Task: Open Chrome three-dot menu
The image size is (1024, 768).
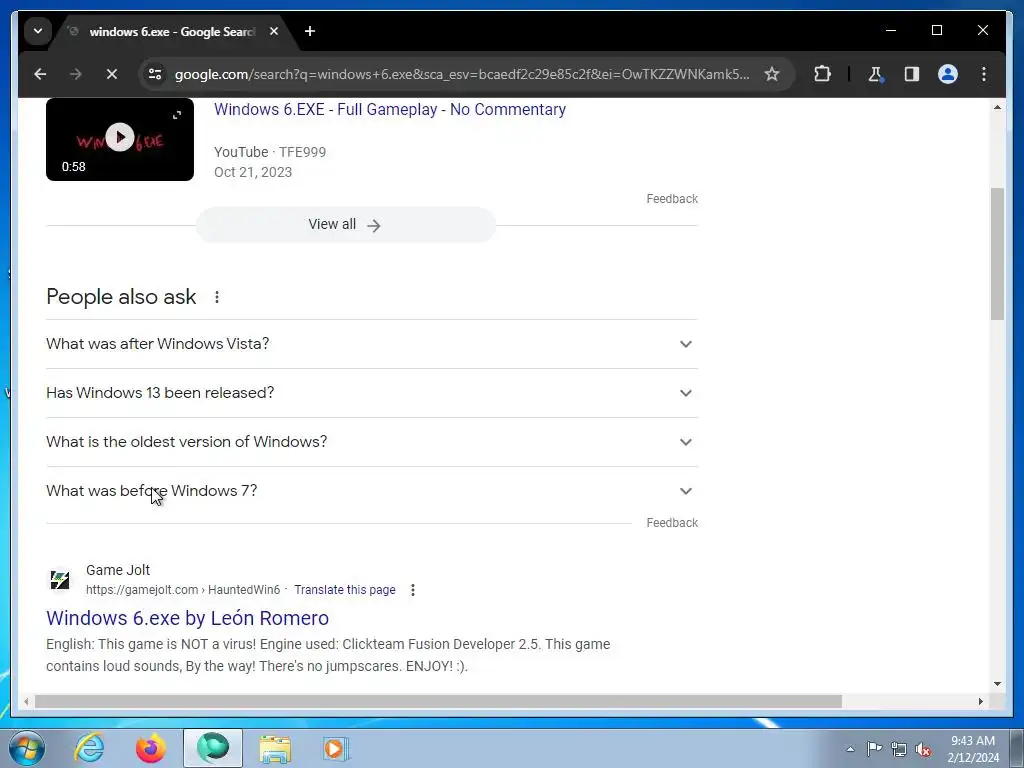Action: (984, 74)
